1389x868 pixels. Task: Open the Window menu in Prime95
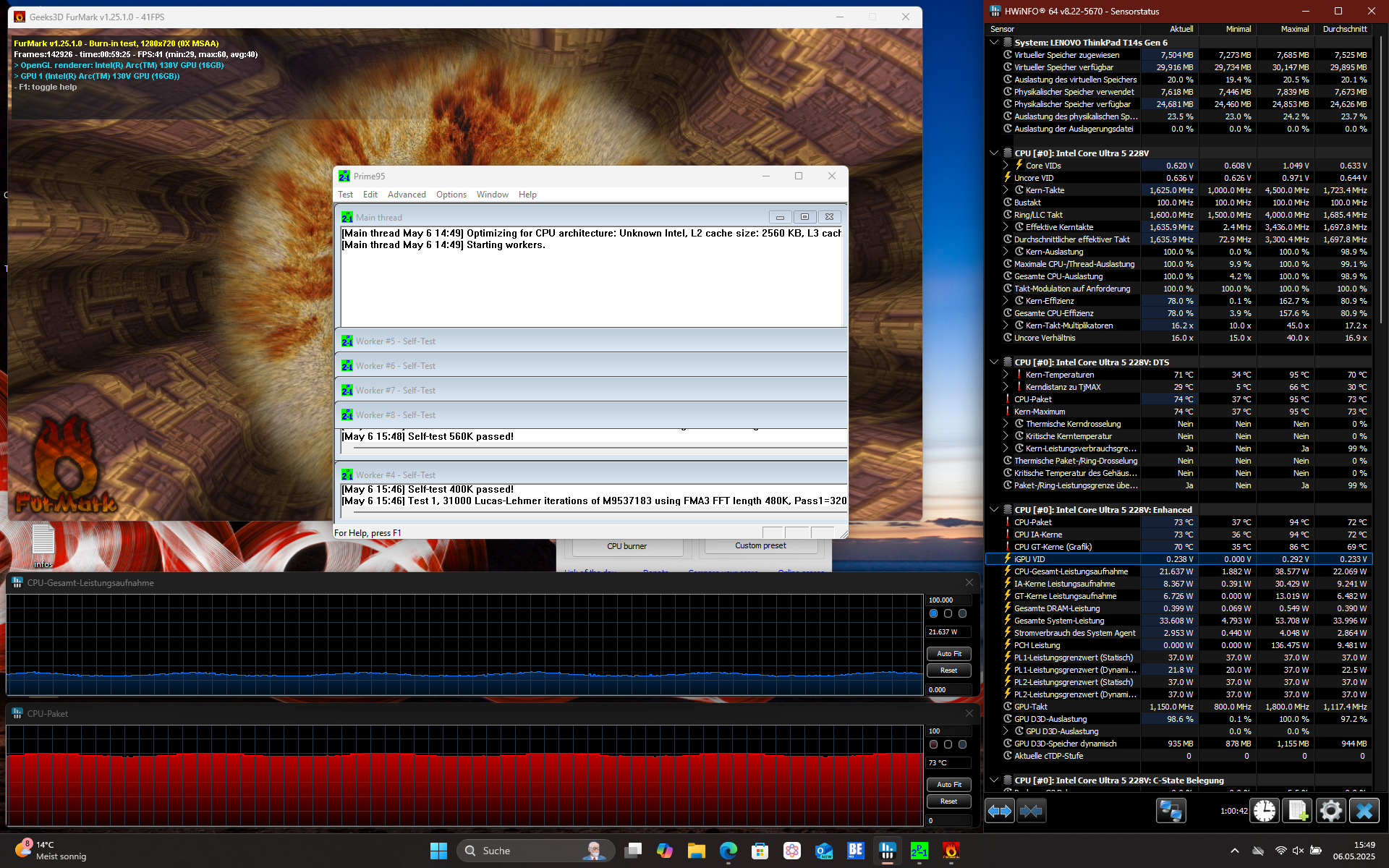[493, 195]
